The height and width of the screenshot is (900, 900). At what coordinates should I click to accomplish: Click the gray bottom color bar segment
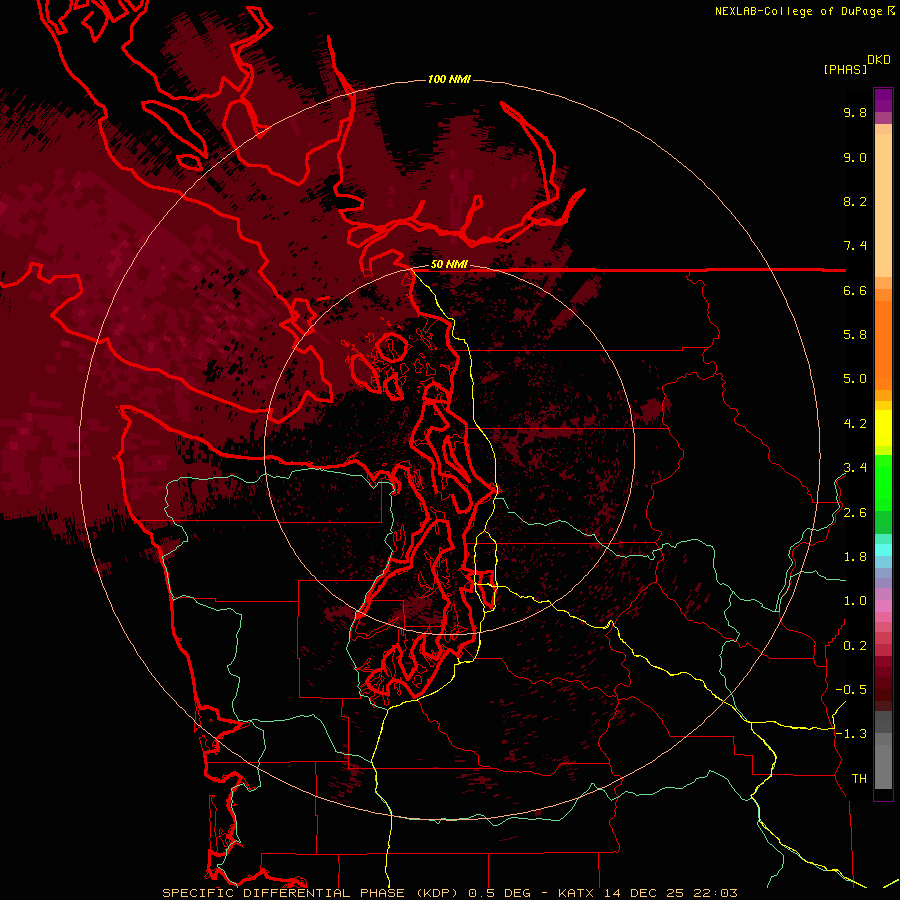click(x=883, y=769)
